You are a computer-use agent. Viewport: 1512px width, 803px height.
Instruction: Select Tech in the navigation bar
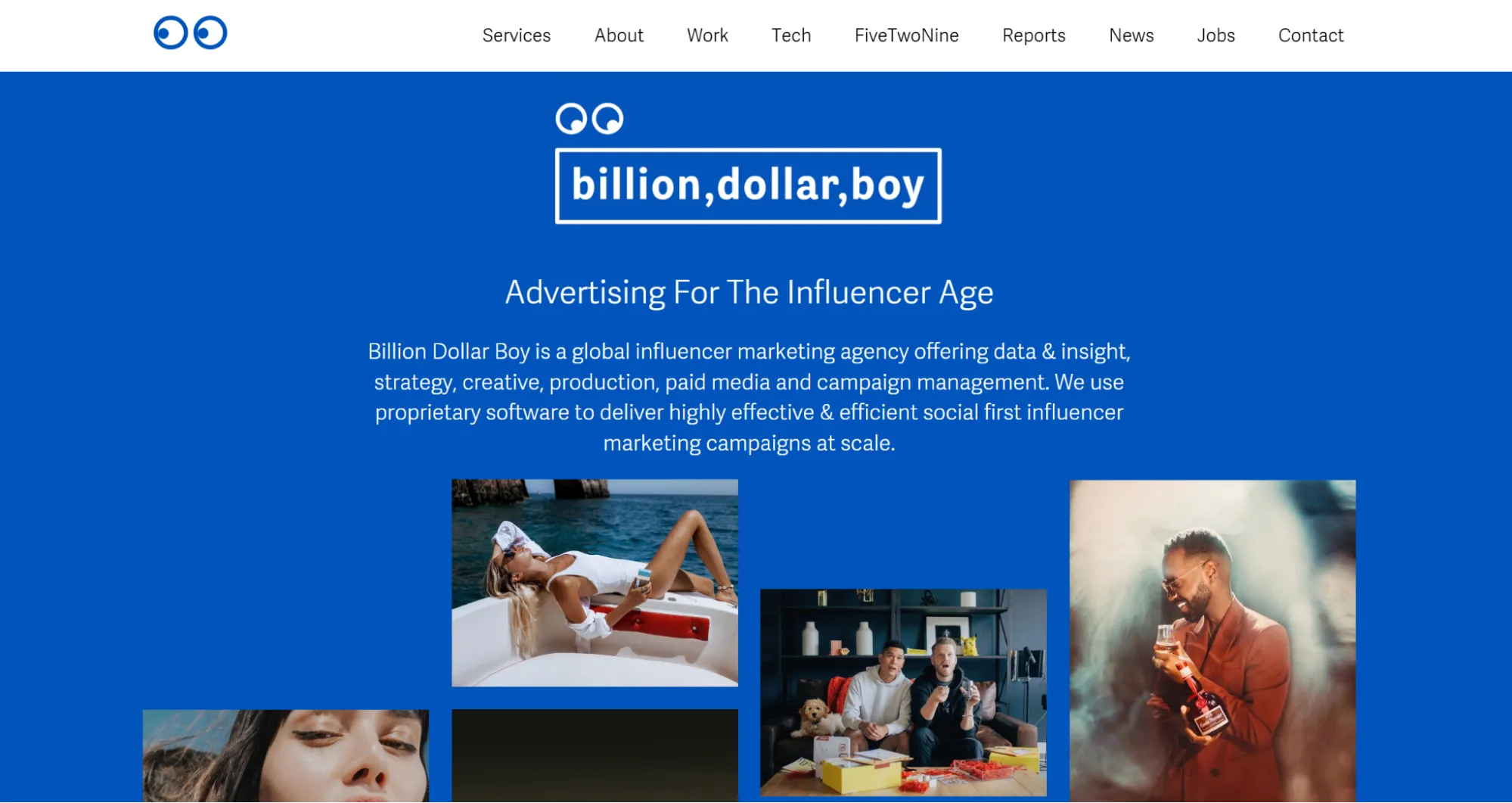[791, 36]
